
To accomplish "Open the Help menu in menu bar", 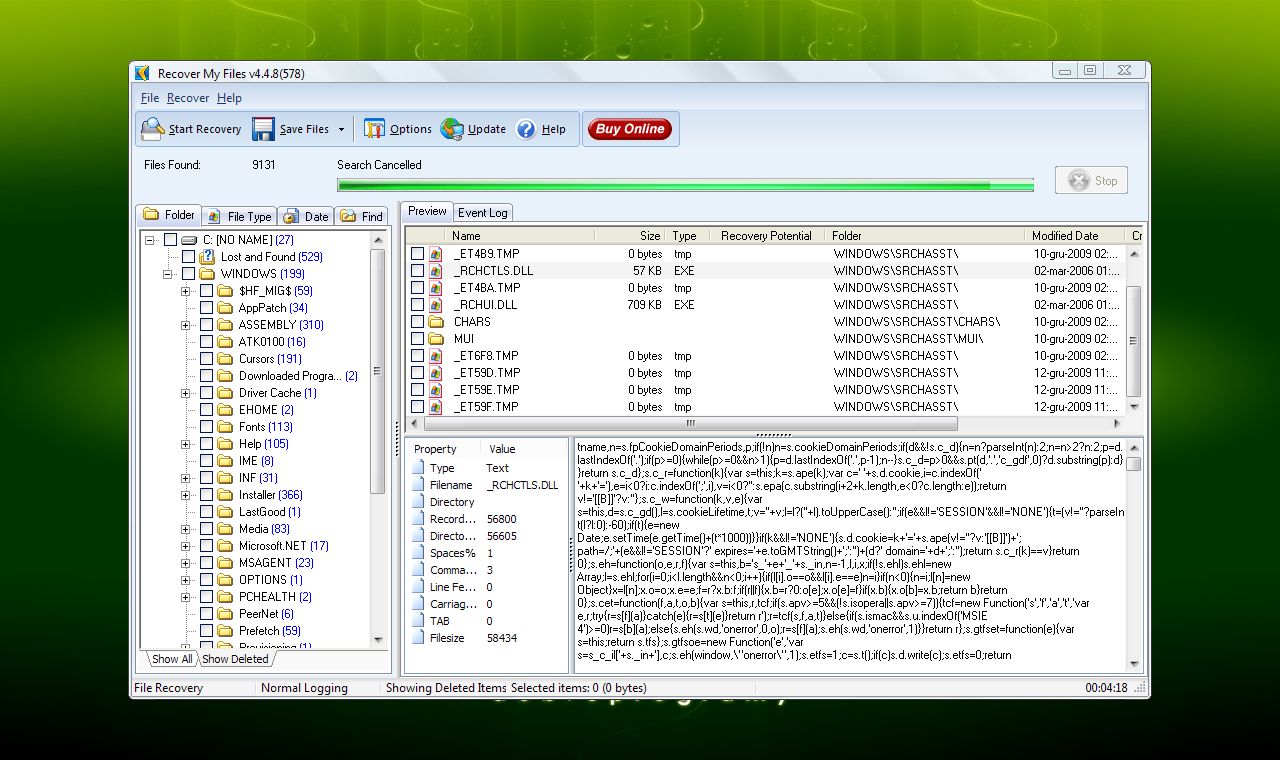I will (229, 98).
